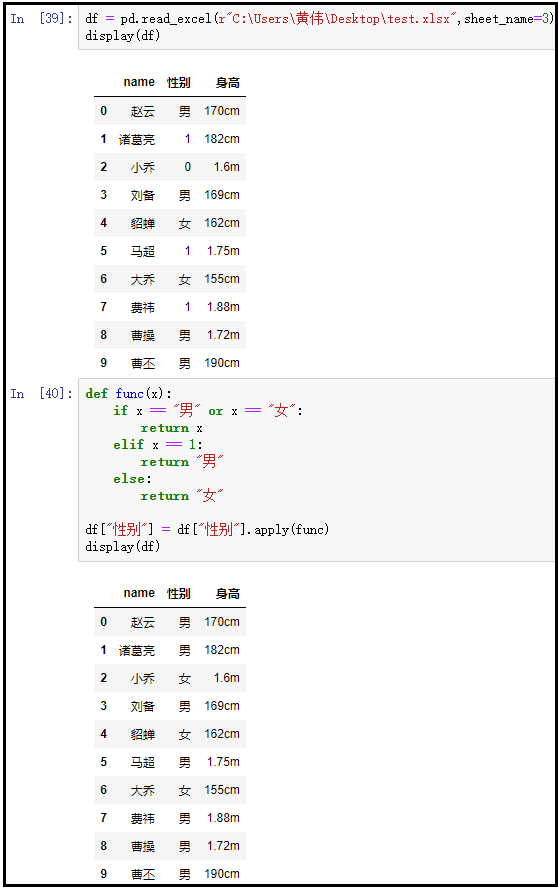Image resolution: width=558 pixels, height=890 pixels.
Task: Click name header in In [40] output table
Action: [139, 593]
